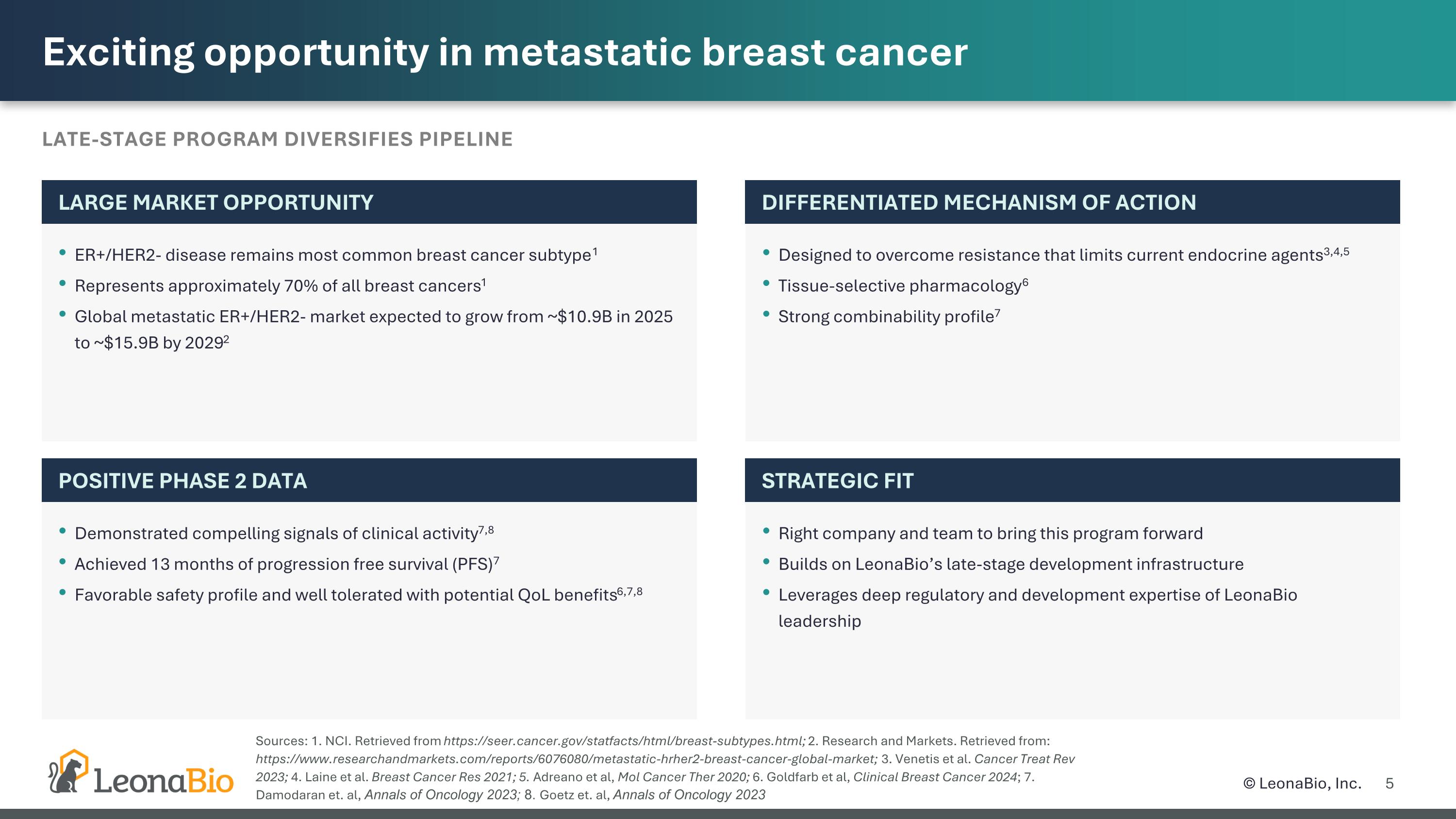The height and width of the screenshot is (819, 1456).
Task: Open the researchandmarkets.com report link
Action: pos(566,759)
